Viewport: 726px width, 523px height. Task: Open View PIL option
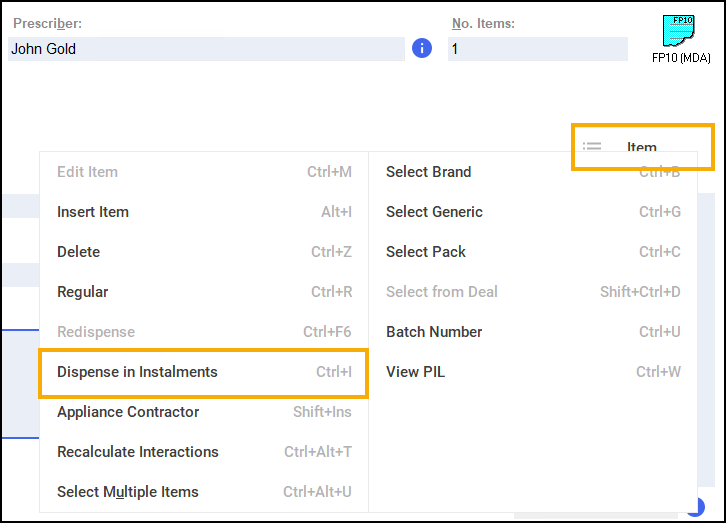coord(415,372)
